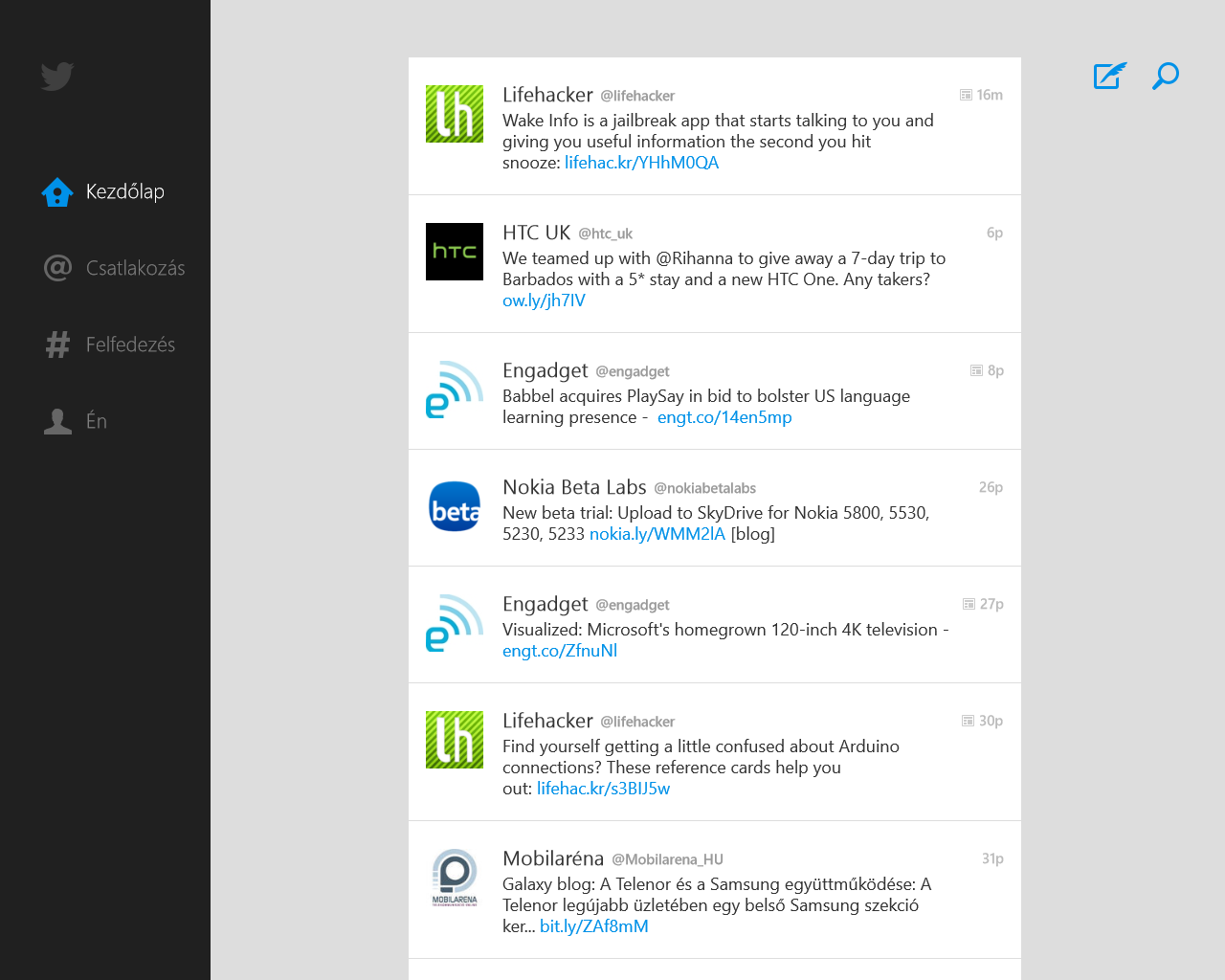Open the Én profile section

coord(97,420)
